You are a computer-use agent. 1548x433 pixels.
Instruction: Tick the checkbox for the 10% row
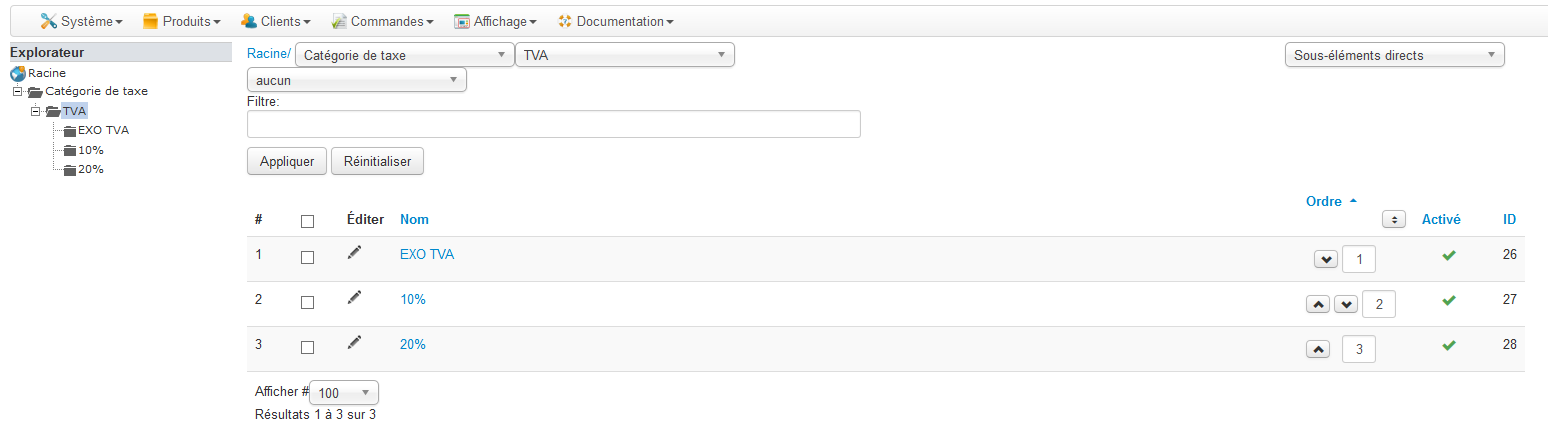[307, 302]
